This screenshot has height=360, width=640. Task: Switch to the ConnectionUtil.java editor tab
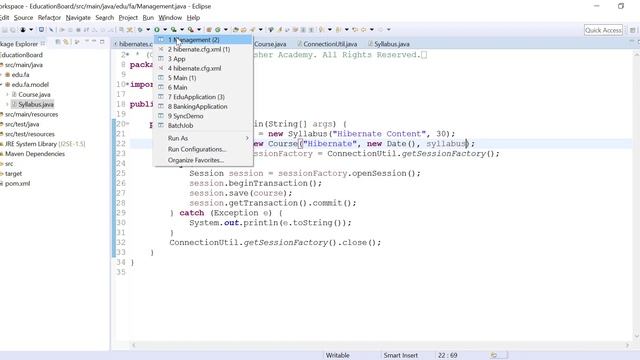327,44
